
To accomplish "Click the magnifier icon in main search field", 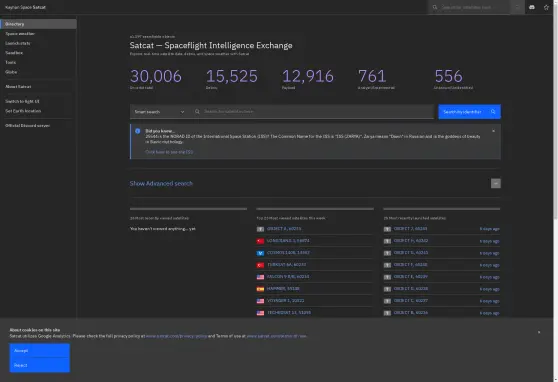I will coord(197,111).
